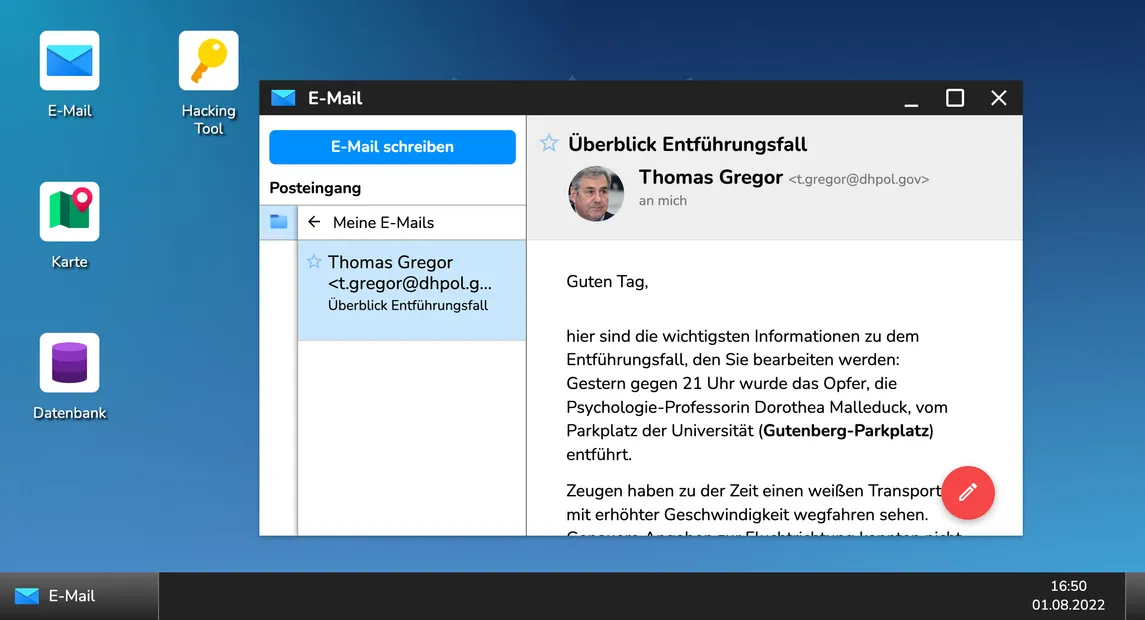This screenshot has height=620, width=1145.
Task: Click the Meine E-Mails label
Action: (x=383, y=223)
